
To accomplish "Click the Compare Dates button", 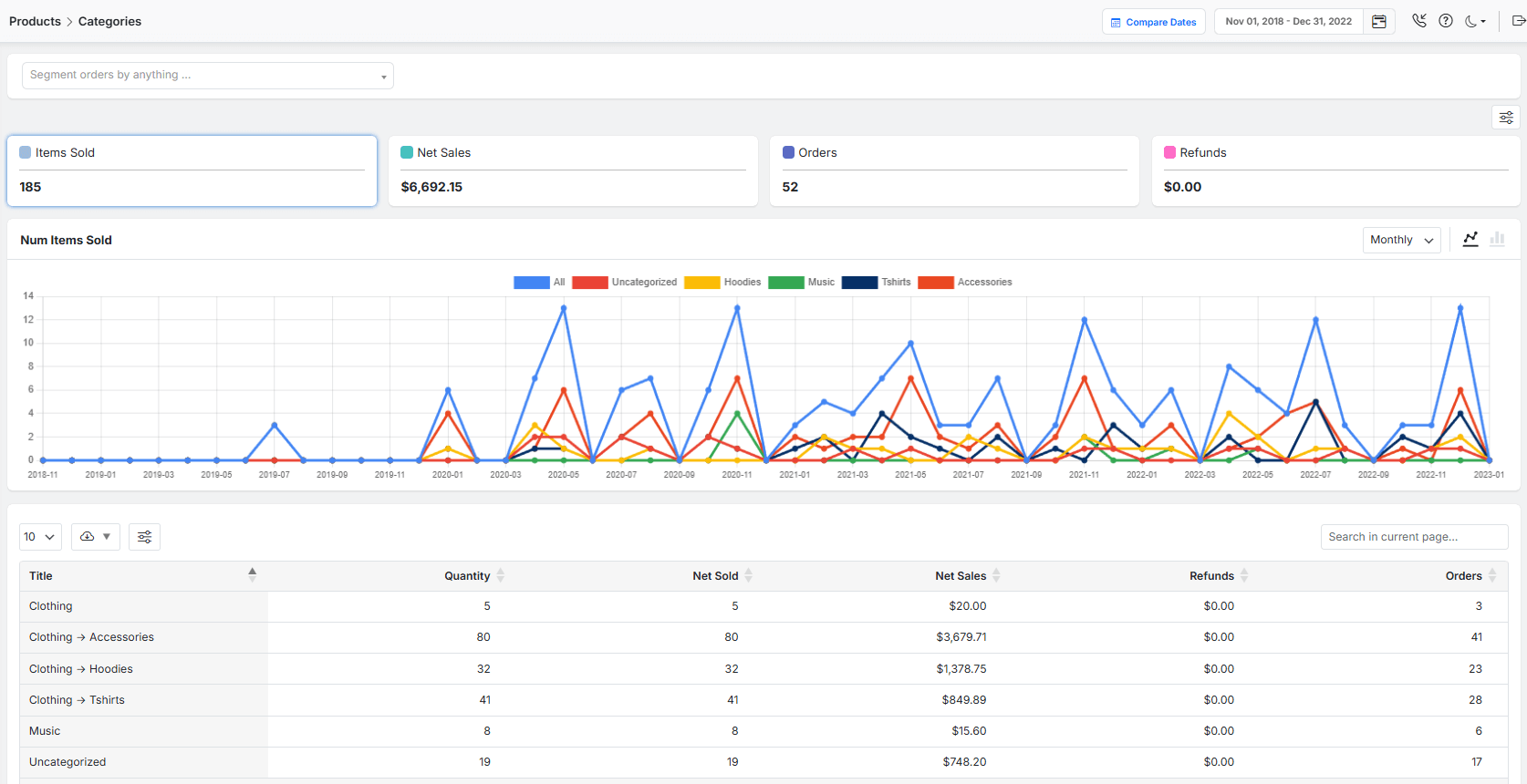I will pyautogui.click(x=1153, y=22).
